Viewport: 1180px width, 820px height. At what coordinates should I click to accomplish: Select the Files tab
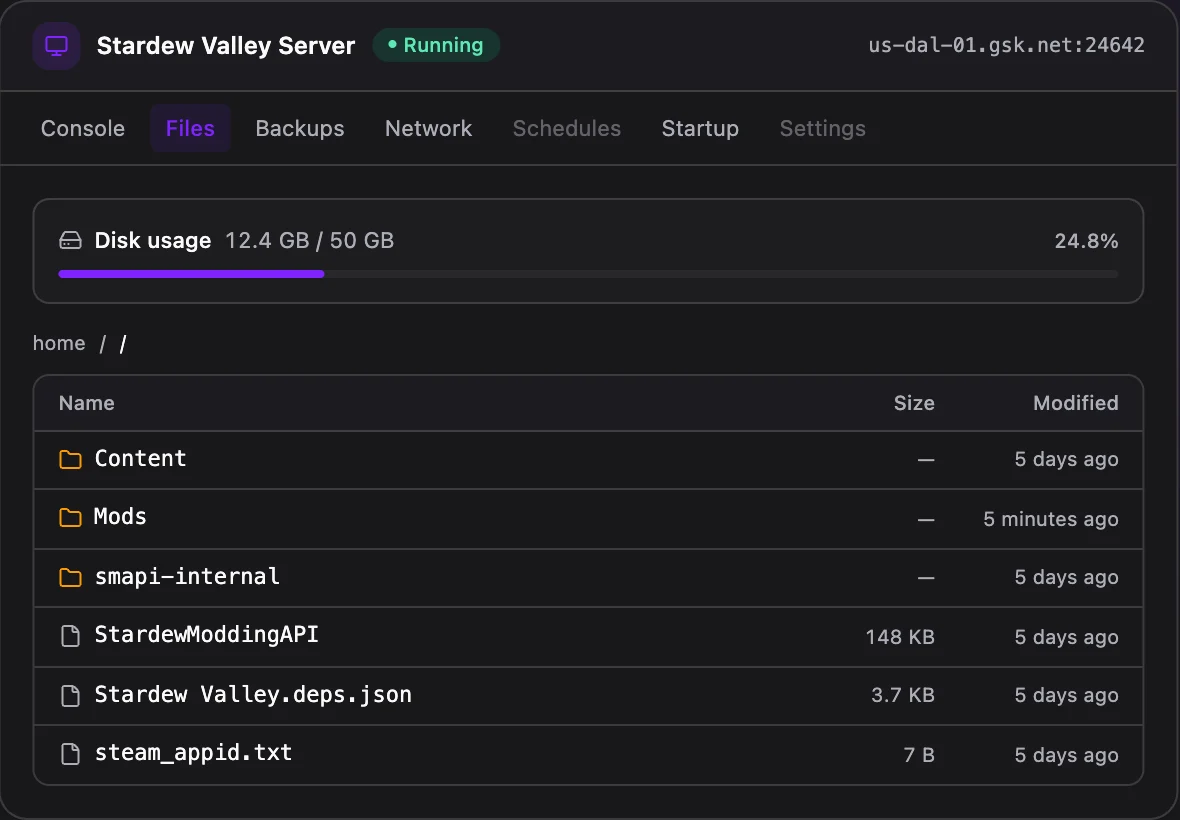pos(190,129)
